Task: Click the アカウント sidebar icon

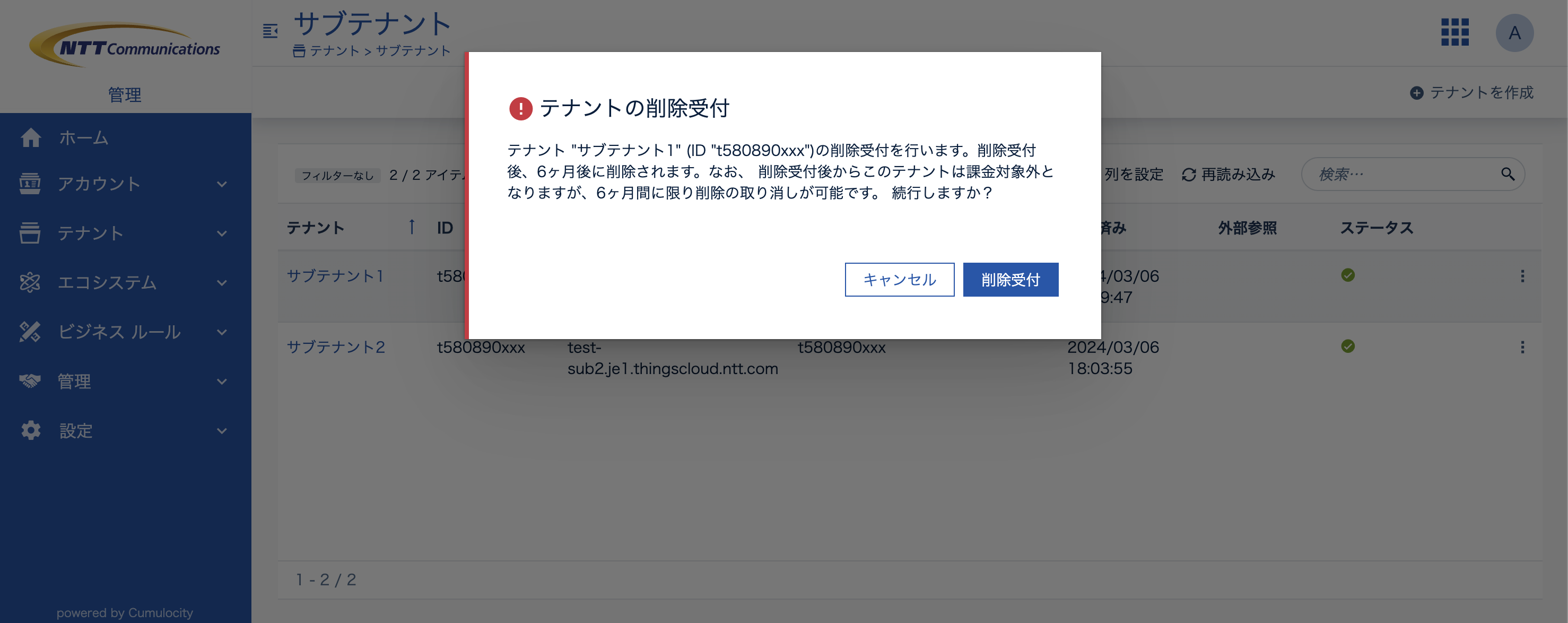Action: (30, 183)
